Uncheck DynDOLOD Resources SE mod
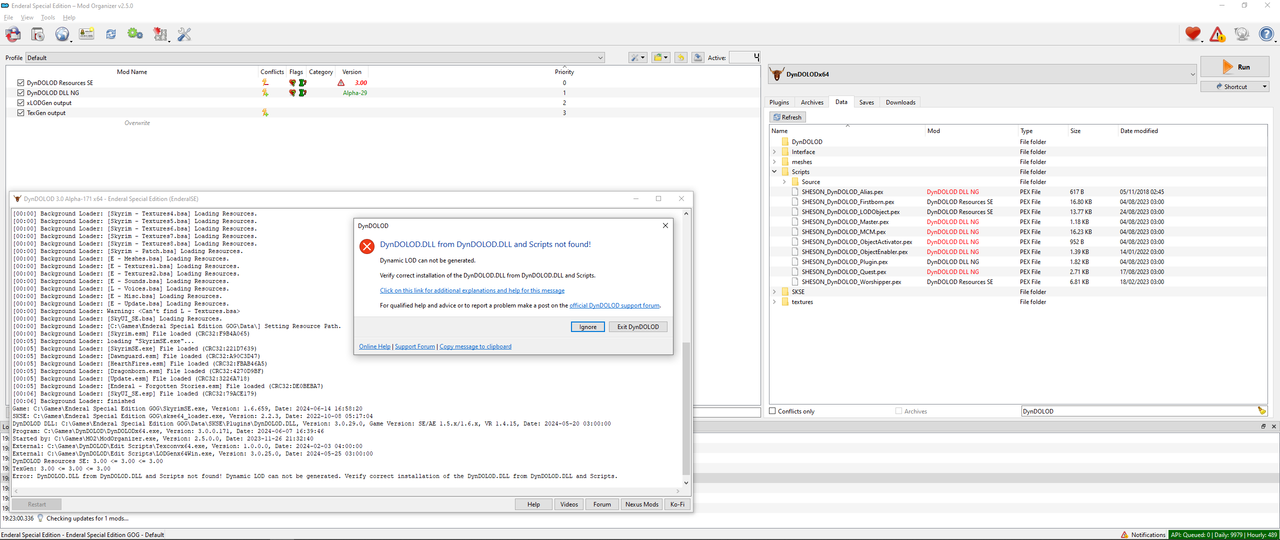Image resolution: width=1280 pixels, height=540 pixels. click(x=20, y=82)
